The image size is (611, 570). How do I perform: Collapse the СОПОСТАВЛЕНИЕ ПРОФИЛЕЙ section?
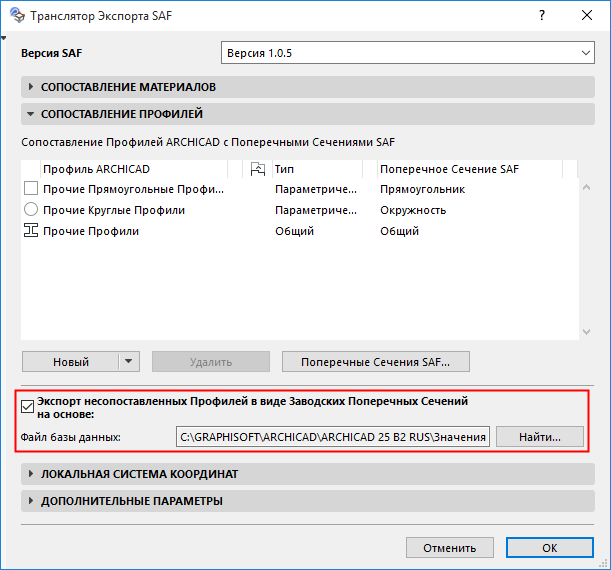click(x=308, y=114)
